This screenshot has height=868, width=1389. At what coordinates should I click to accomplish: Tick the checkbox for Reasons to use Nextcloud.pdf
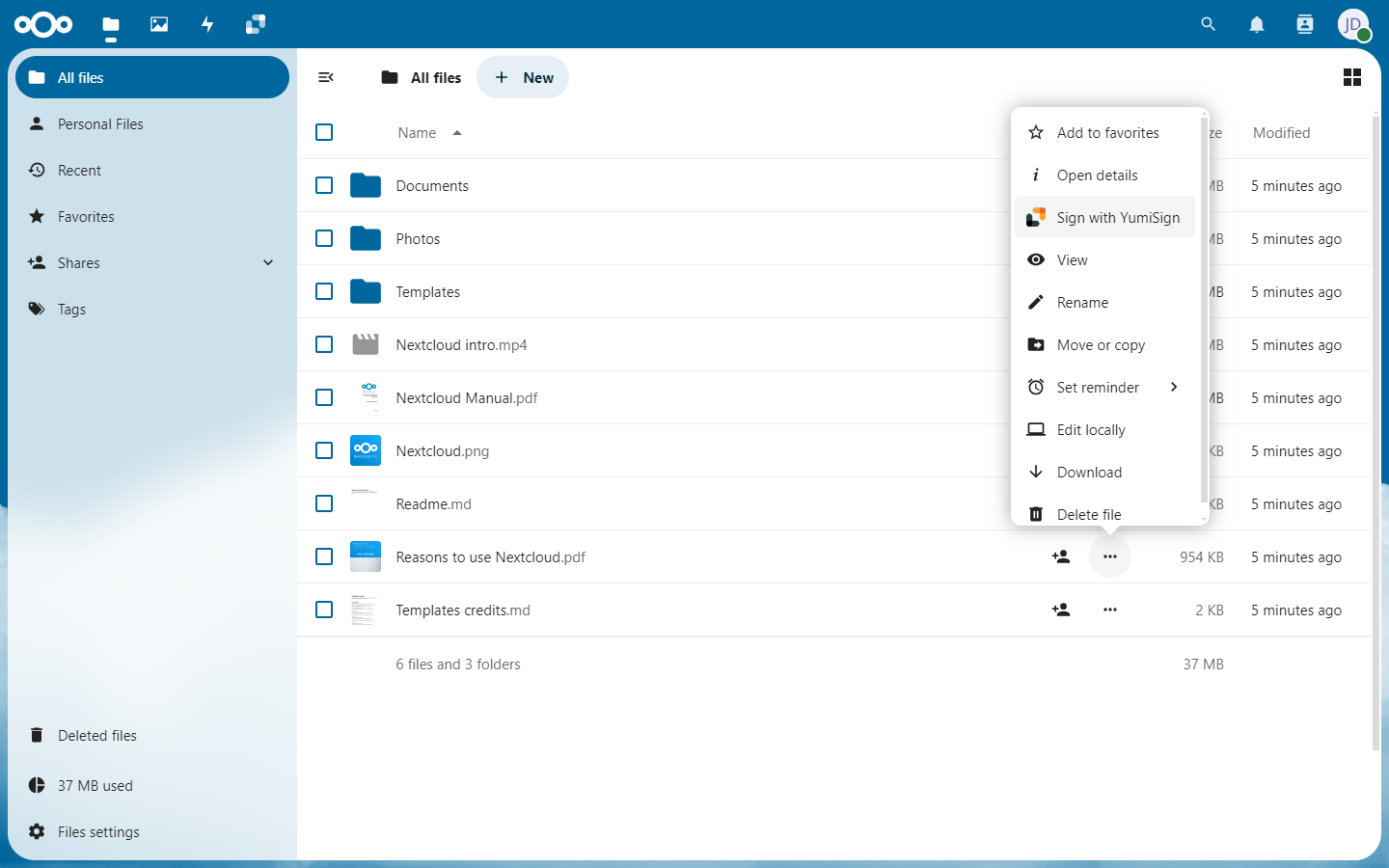point(324,556)
